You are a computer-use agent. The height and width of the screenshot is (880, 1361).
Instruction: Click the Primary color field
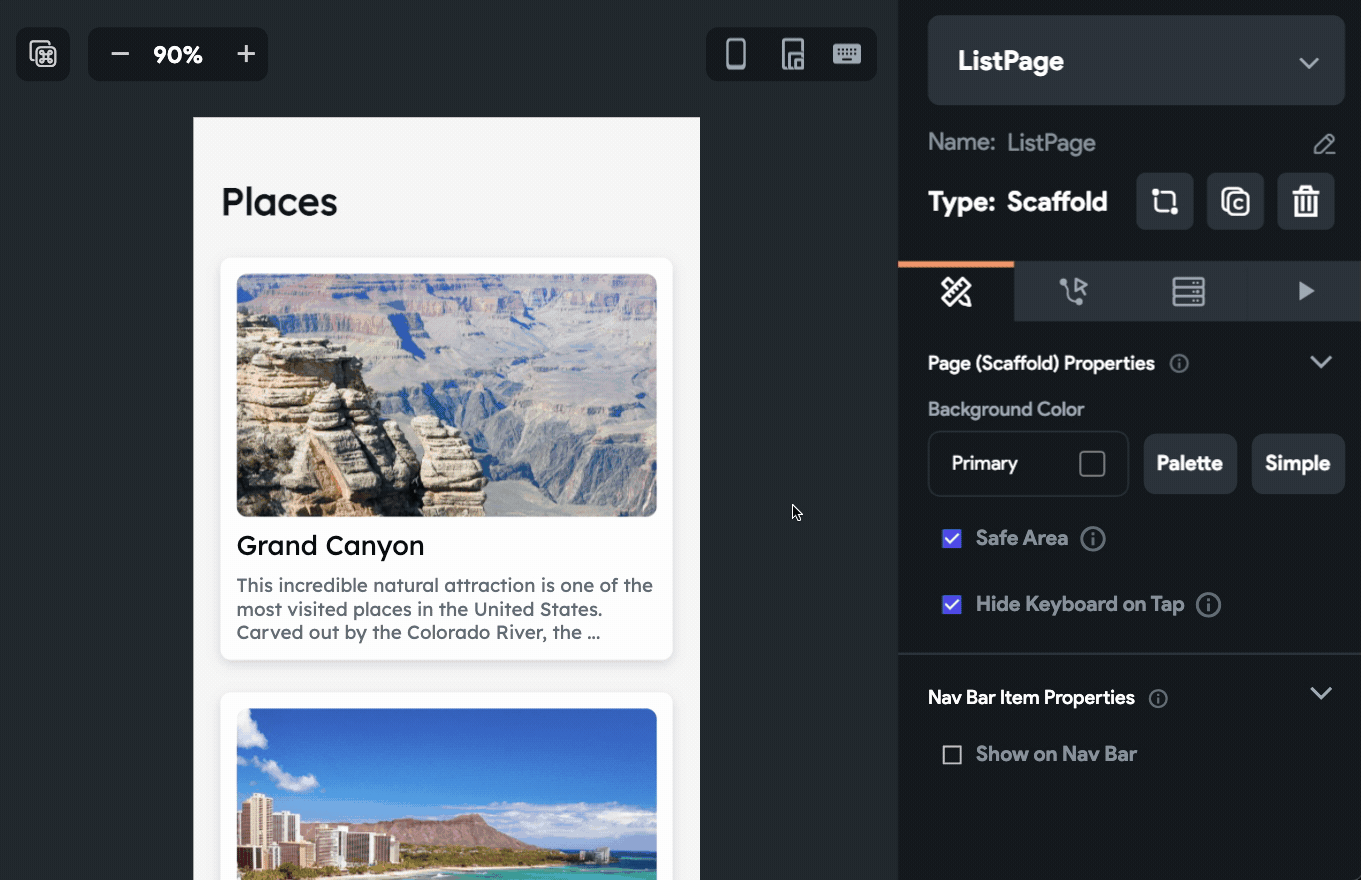[1028, 464]
